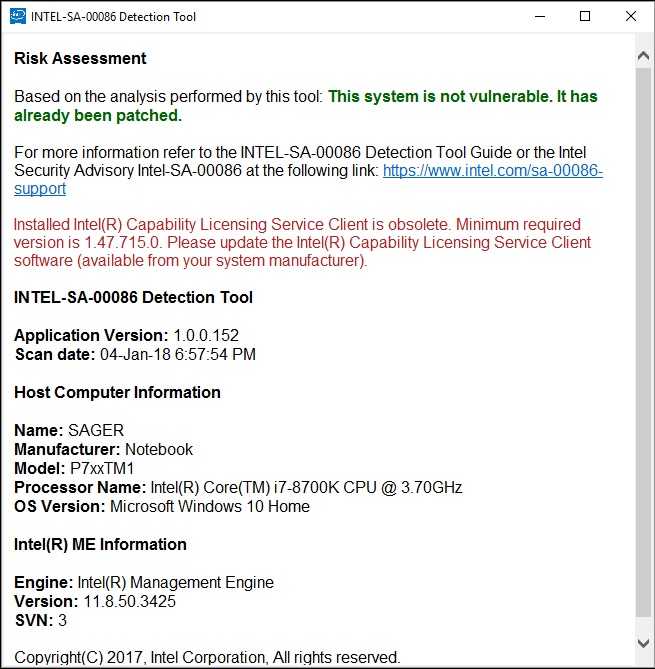Maximize the Detection Tool window
The image size is (655, 669).
point(585,17)
